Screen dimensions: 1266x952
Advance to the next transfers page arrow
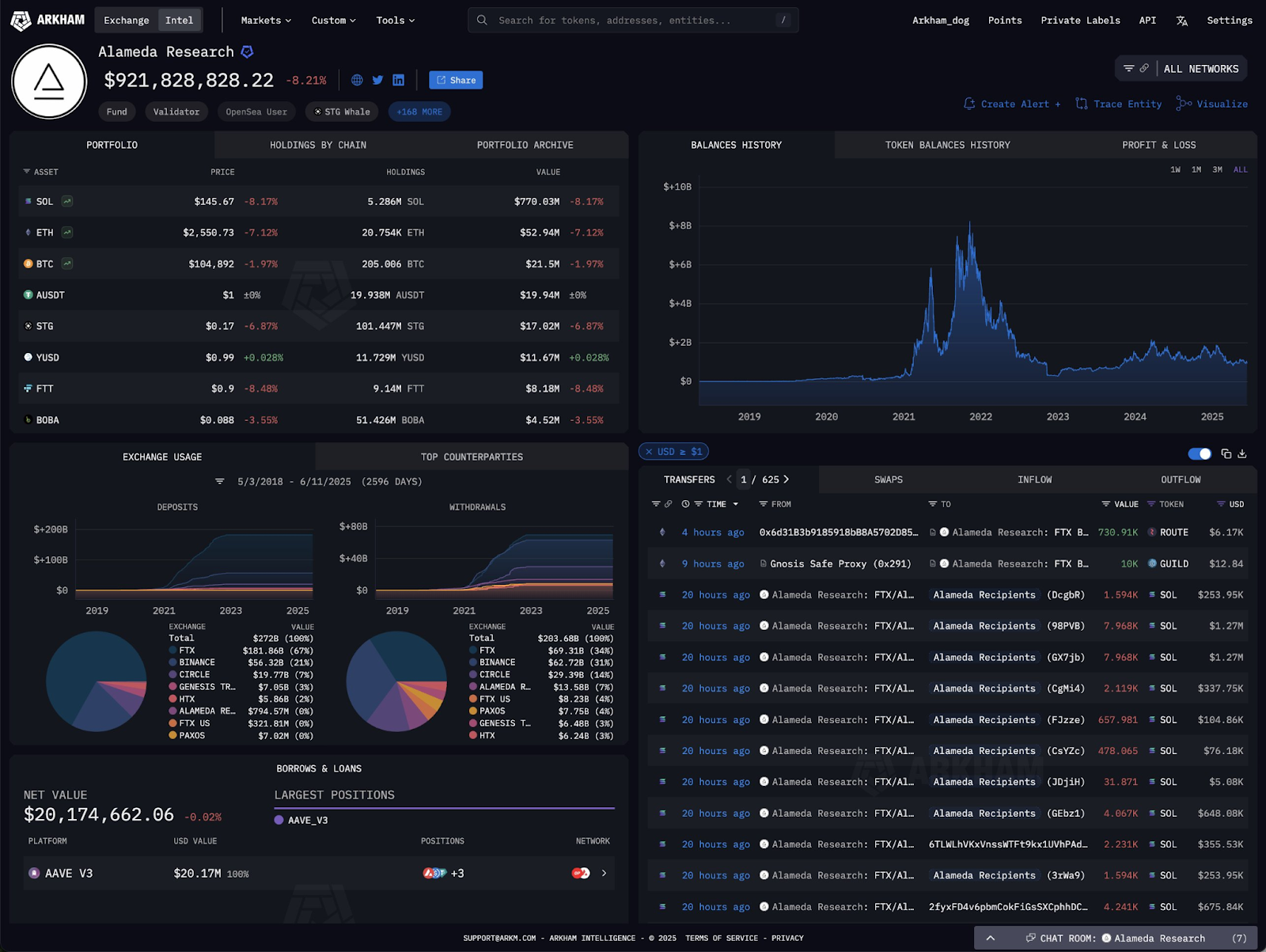(x=786, y=479)
